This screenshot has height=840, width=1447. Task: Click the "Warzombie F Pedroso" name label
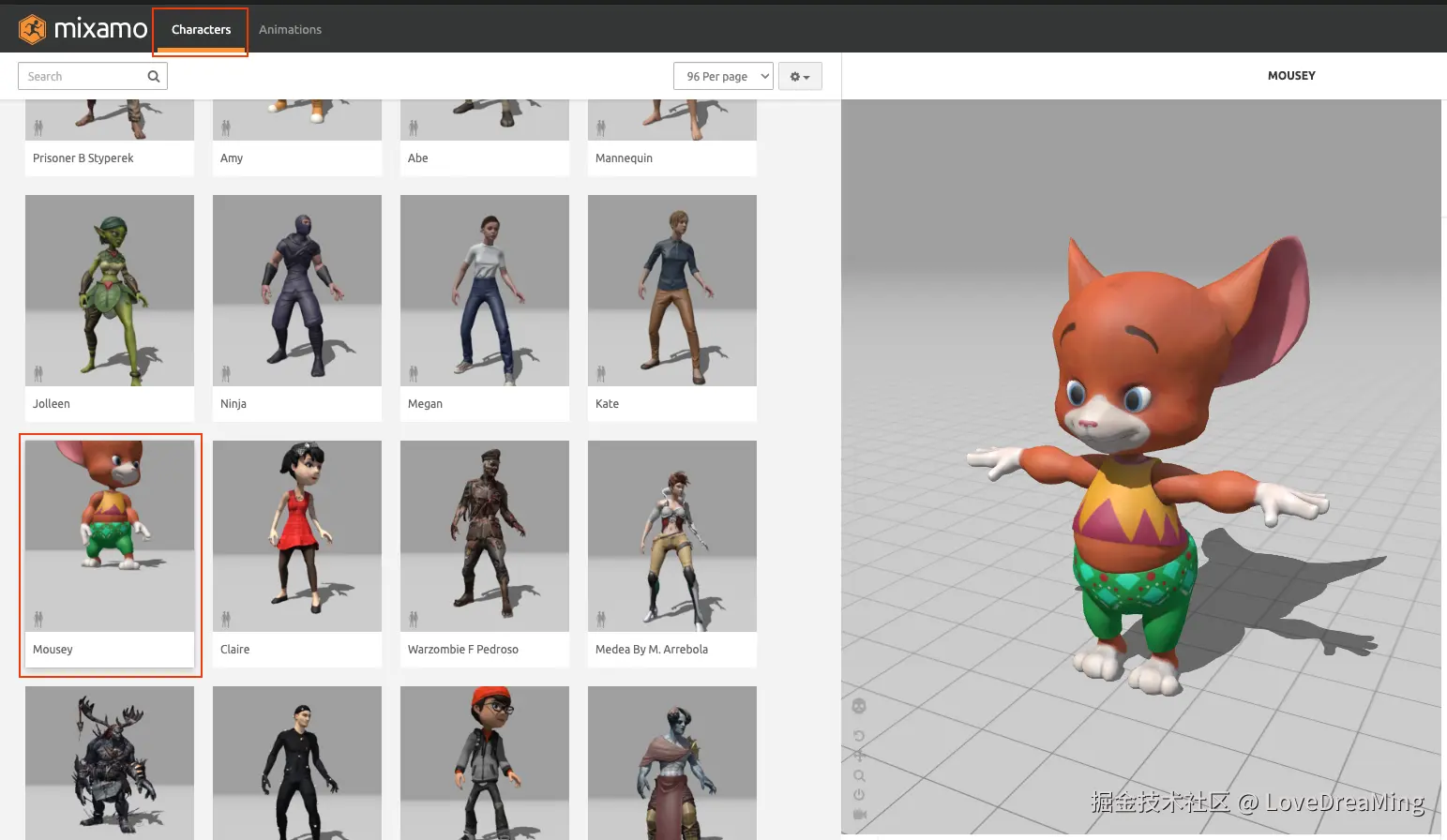point(463,650)
